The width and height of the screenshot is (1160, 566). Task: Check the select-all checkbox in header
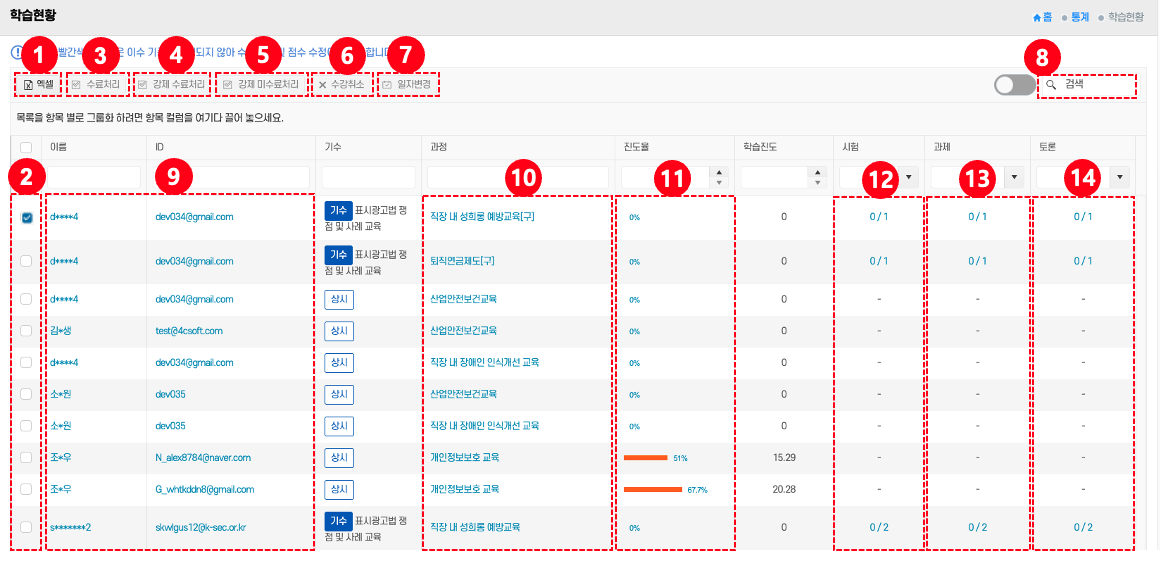click(x=26, y=147)
